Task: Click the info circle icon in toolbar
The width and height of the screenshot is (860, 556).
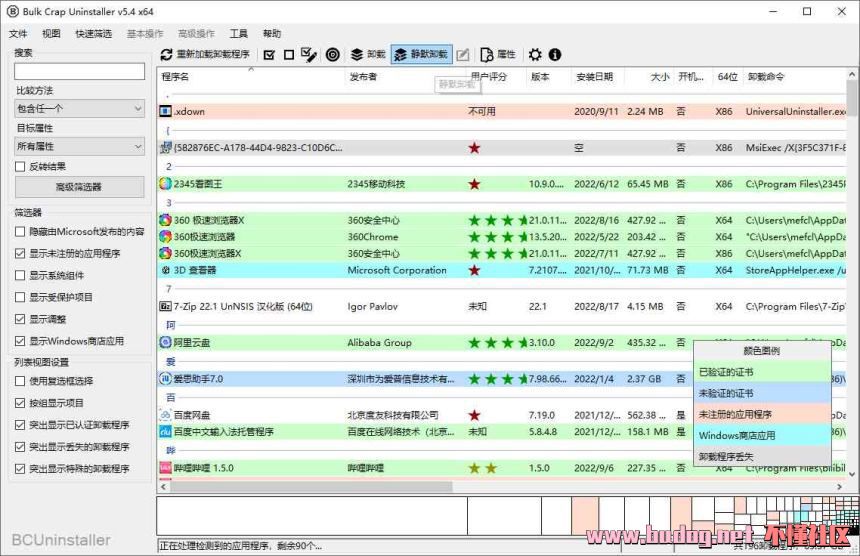Action: tap(555, 54)
